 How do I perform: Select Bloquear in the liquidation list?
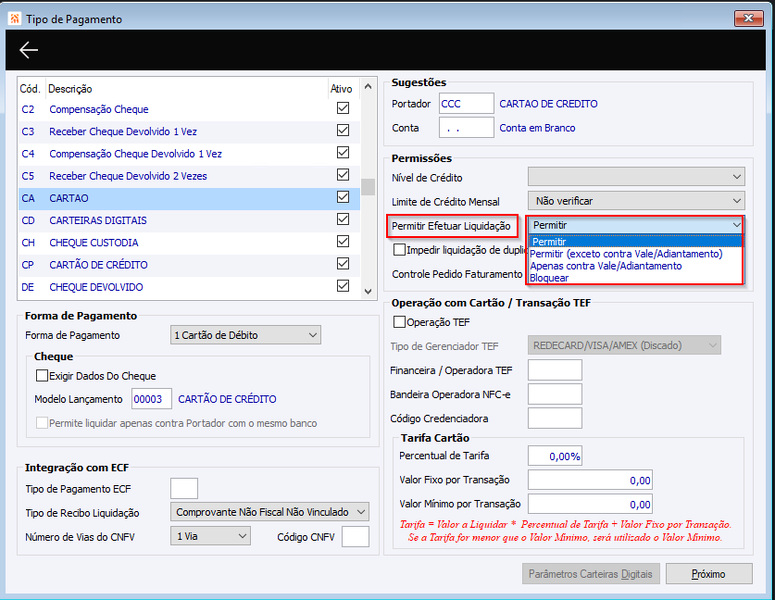(x=635, y=278)
